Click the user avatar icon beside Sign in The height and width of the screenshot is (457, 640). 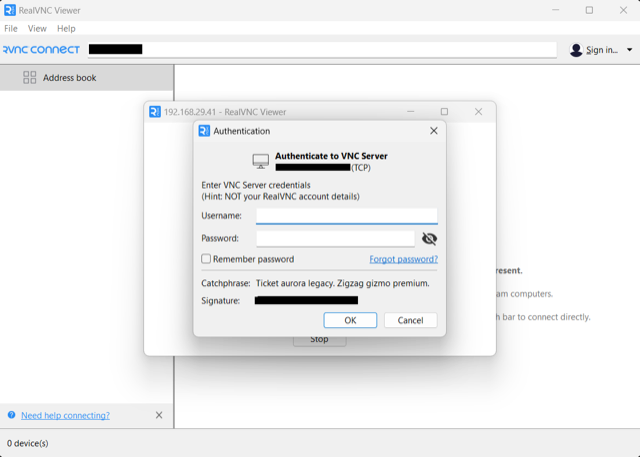[x=576, y=50]
